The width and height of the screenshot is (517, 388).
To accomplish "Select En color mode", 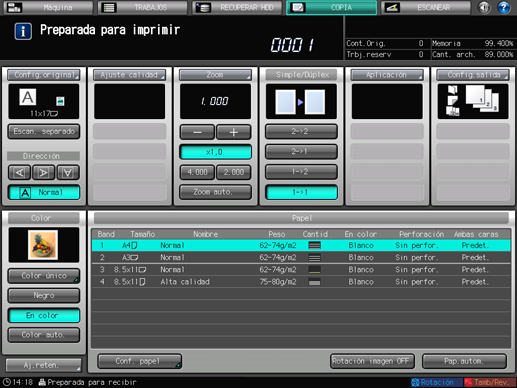I will [x=44, y=315].
